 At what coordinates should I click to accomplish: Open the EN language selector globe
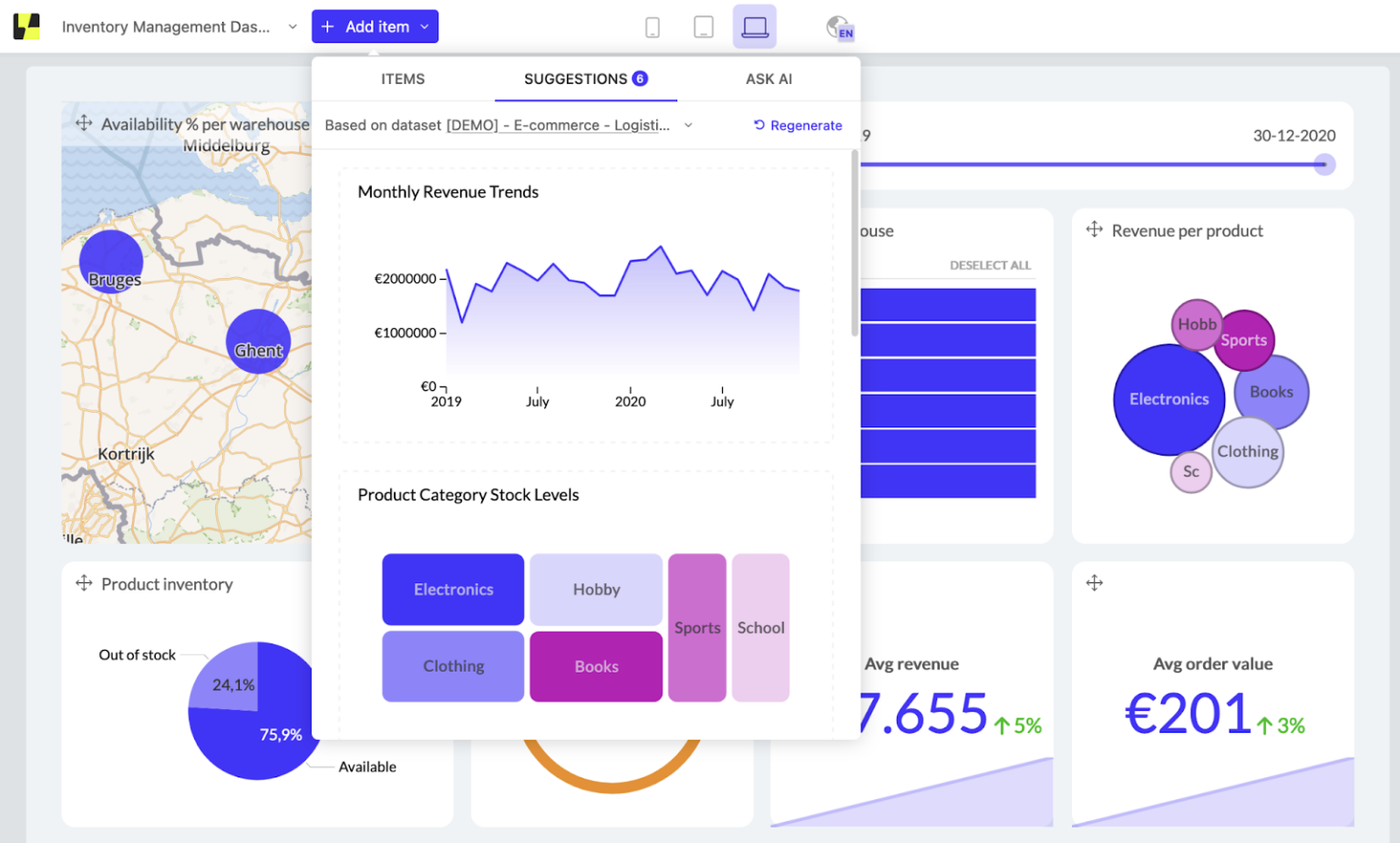(x=839, y=26)
